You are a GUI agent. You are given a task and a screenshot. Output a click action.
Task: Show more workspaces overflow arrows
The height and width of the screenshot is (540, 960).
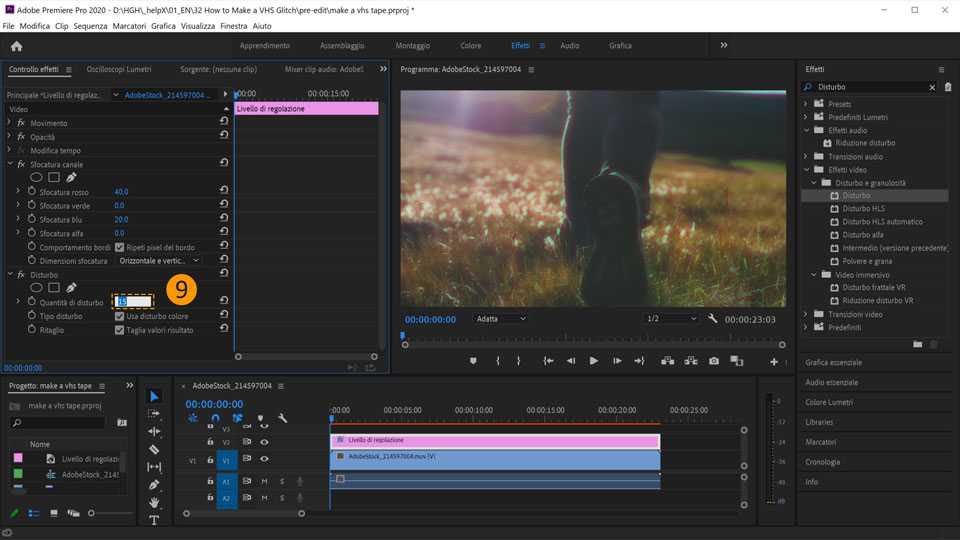(x=724, y=45)
